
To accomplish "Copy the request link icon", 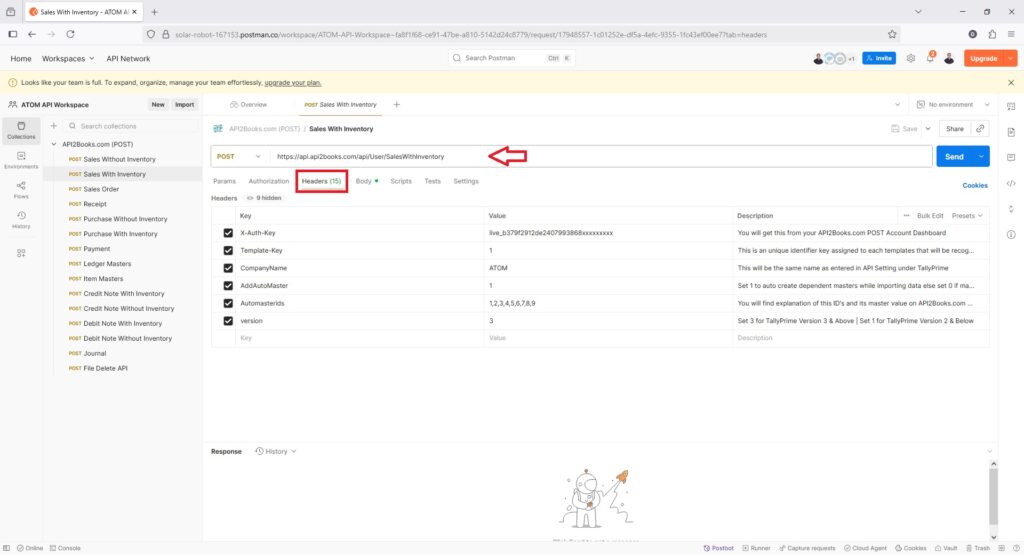I will point(980,129).
